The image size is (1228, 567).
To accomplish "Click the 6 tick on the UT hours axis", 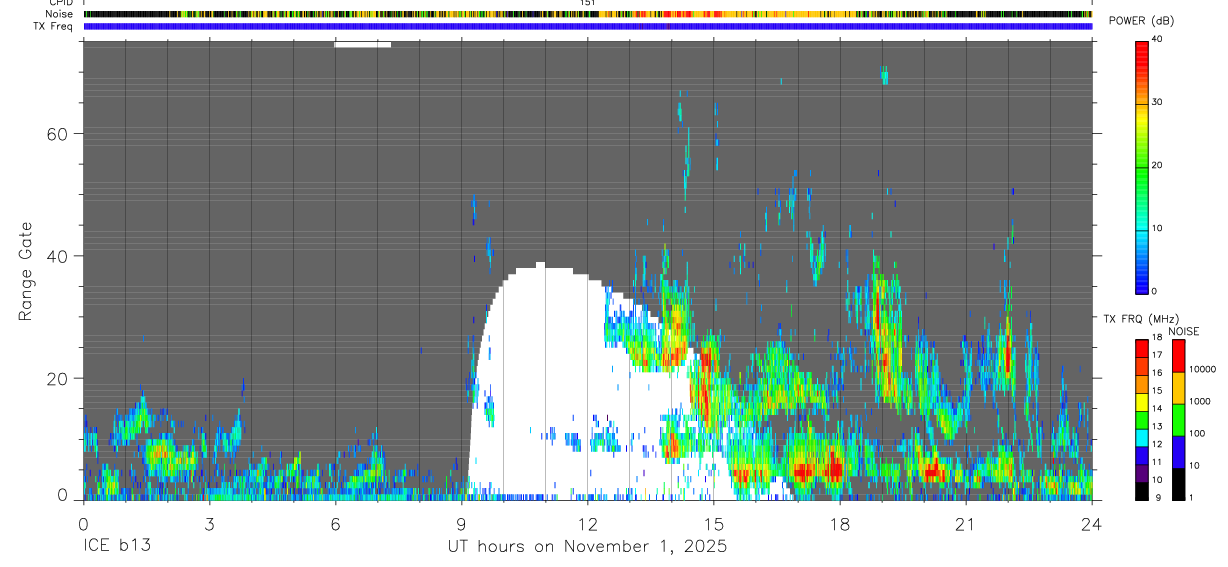I will 336,524.
